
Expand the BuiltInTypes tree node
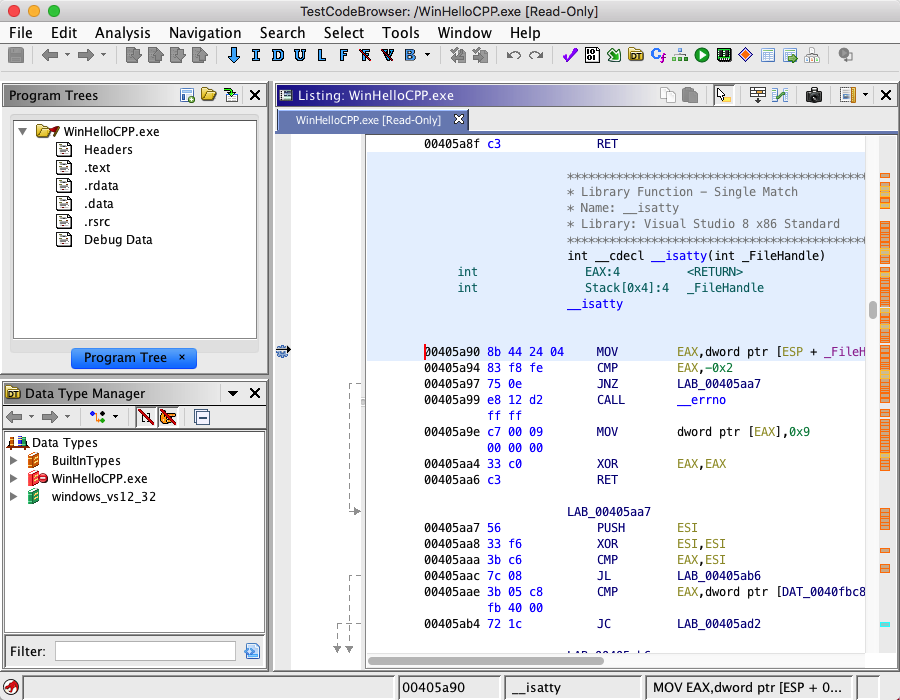click(x=14, y=461)
